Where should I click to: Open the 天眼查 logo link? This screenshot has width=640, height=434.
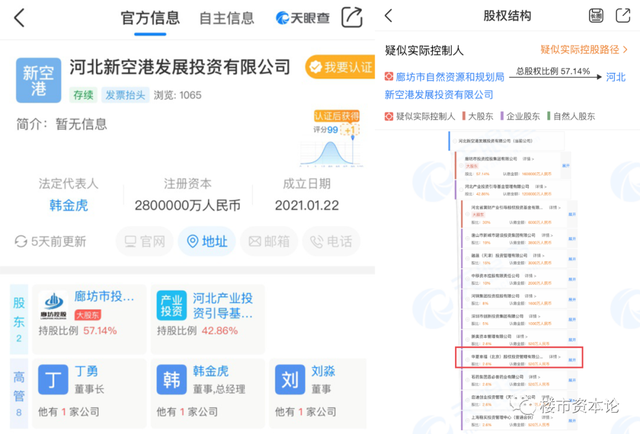[303, 18]
